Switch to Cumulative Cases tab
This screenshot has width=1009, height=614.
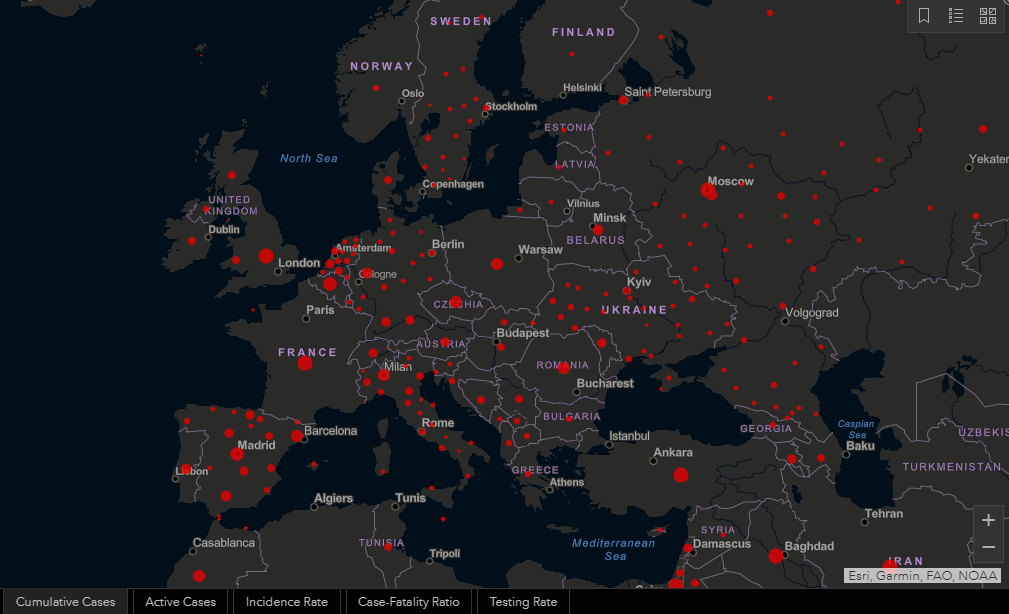tap(65, 602)
